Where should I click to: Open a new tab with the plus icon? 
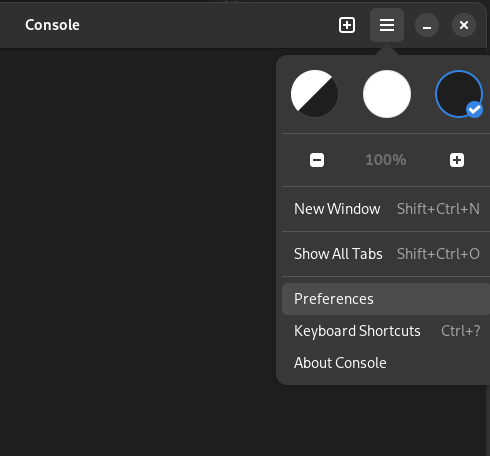pyautogui.click(x=347, y=25)
